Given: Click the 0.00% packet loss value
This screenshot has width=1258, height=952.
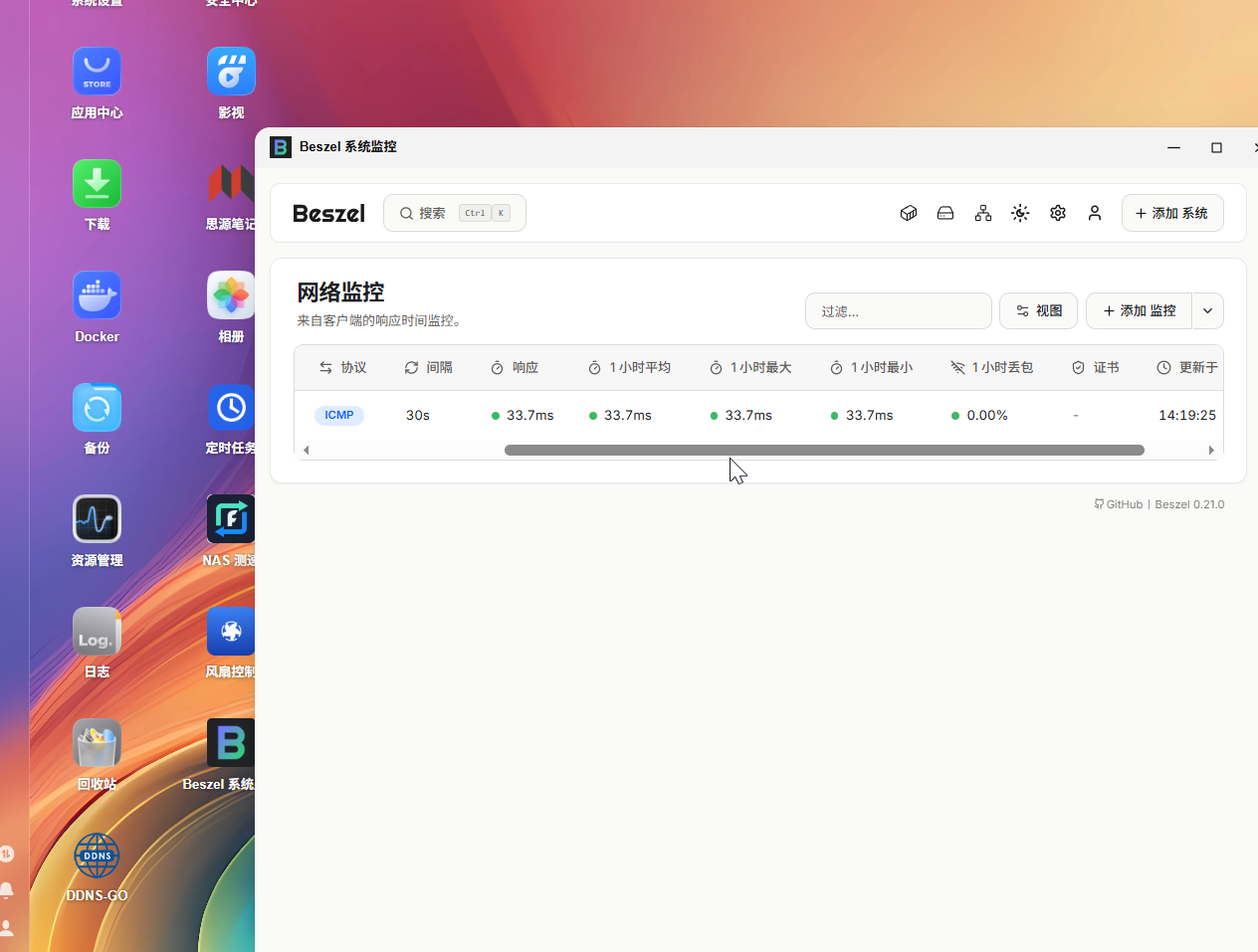Looking at the screenshot, I should pos(987,415).
